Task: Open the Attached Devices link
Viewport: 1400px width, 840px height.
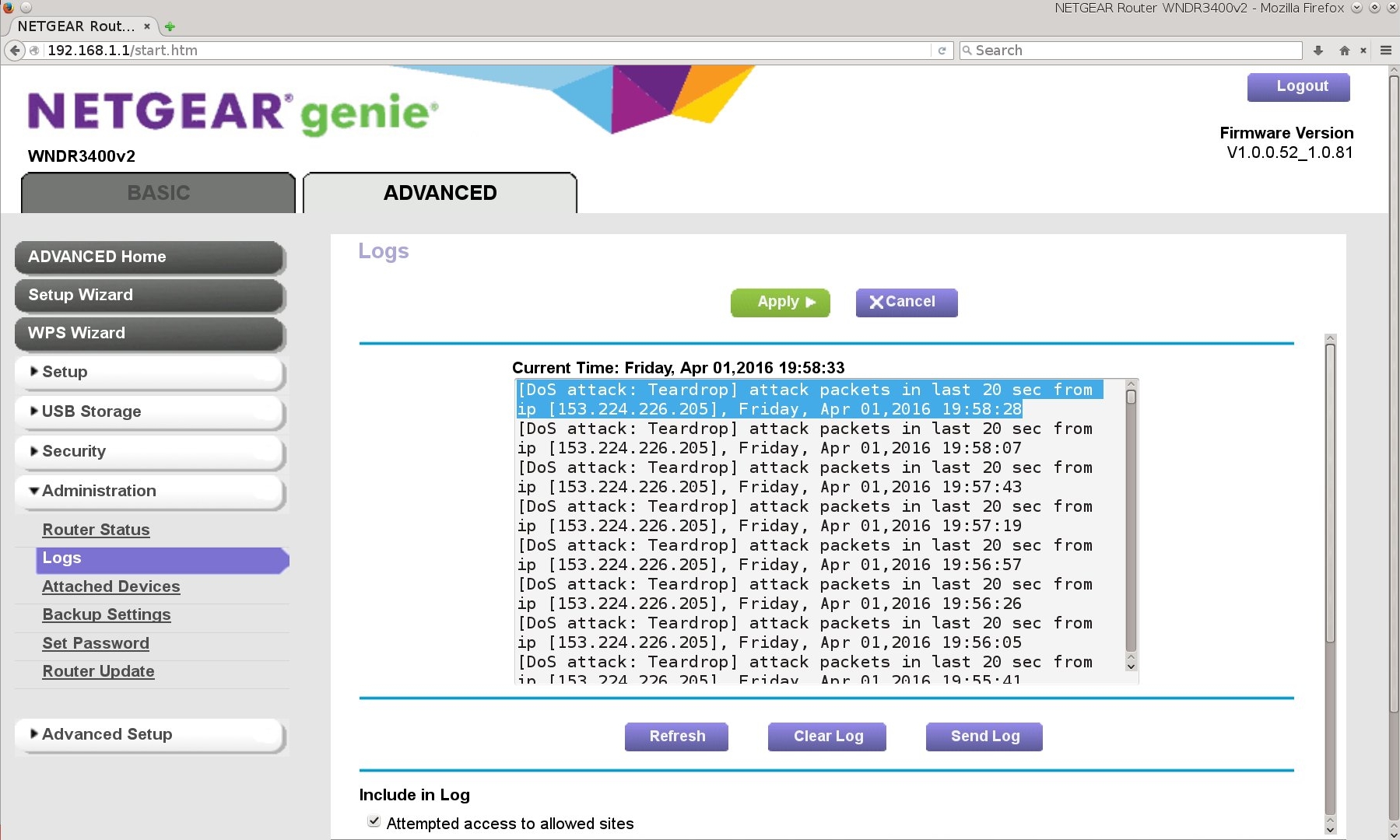Action: 111,586
